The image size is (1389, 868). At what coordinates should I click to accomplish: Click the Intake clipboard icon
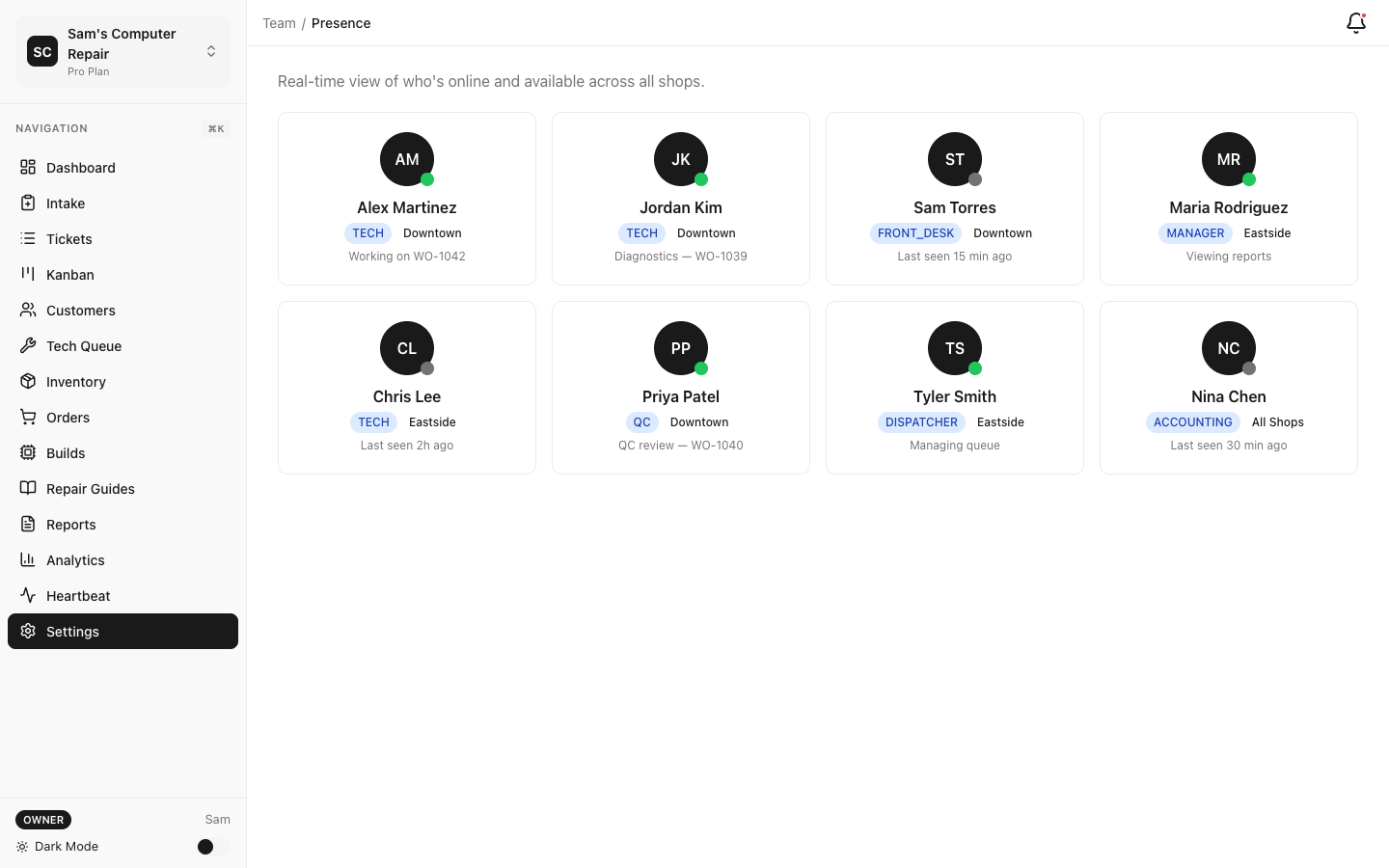coord(27,203)
